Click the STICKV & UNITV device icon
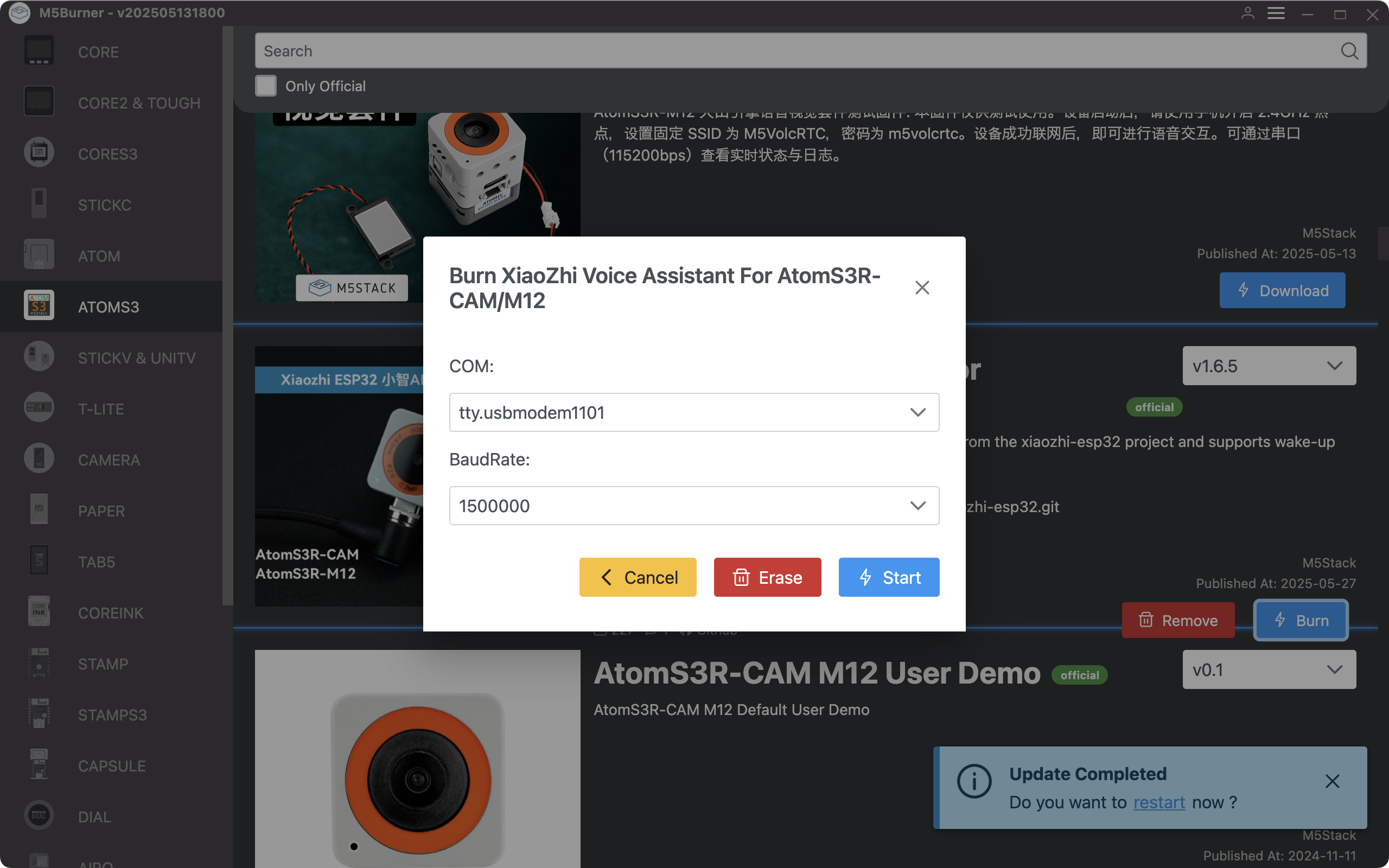This screenshot has width=1389, height=868. click(x=39, y=357)
